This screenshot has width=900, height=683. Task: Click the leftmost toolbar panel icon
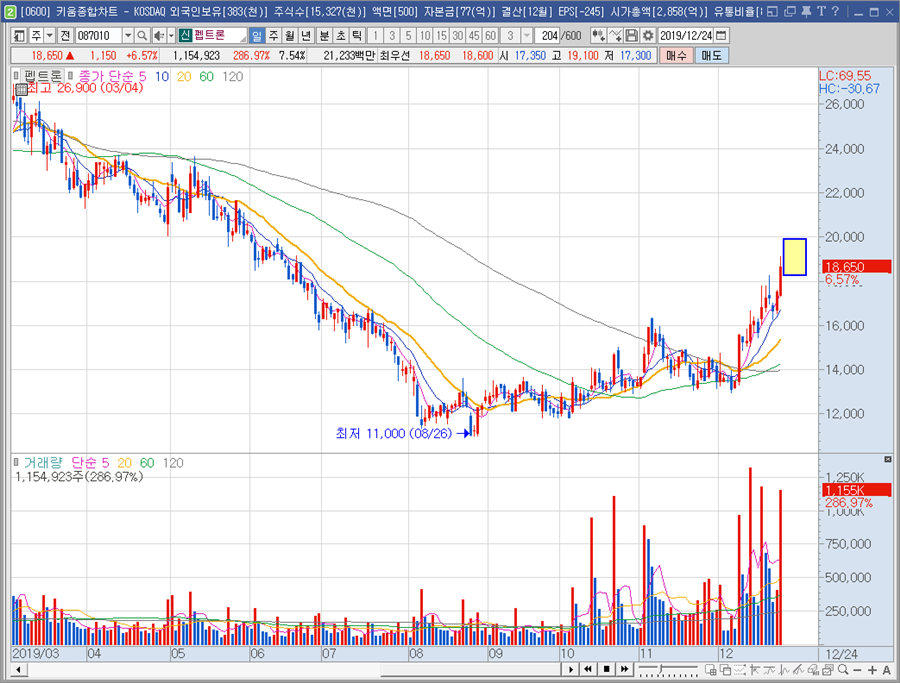click(19, 36)
